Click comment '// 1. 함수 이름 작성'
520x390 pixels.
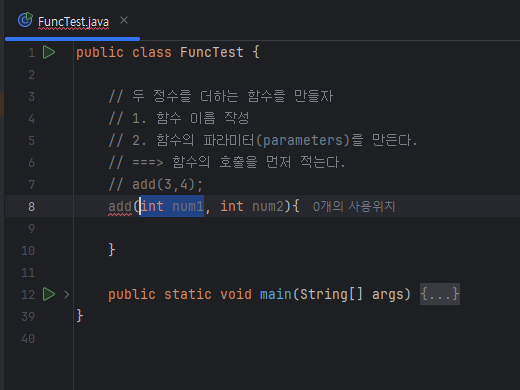(179, 118)
